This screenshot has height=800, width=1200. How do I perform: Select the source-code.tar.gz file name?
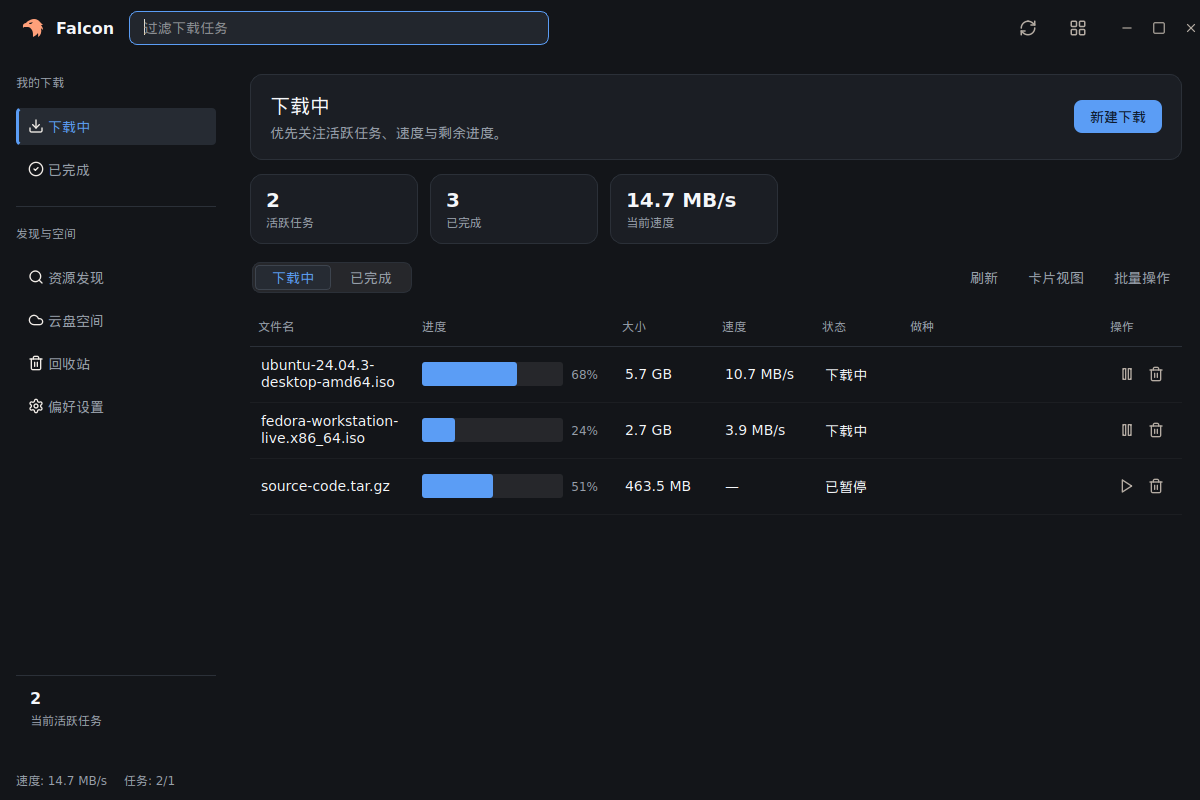[325, 486]
